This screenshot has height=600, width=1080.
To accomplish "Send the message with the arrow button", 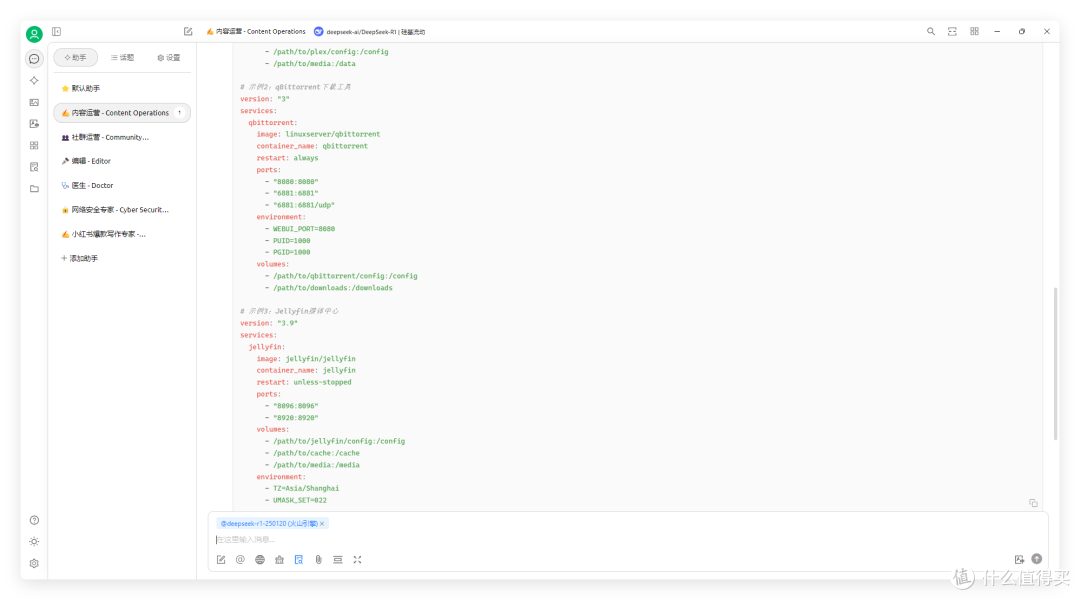I will coord(1037,559).
